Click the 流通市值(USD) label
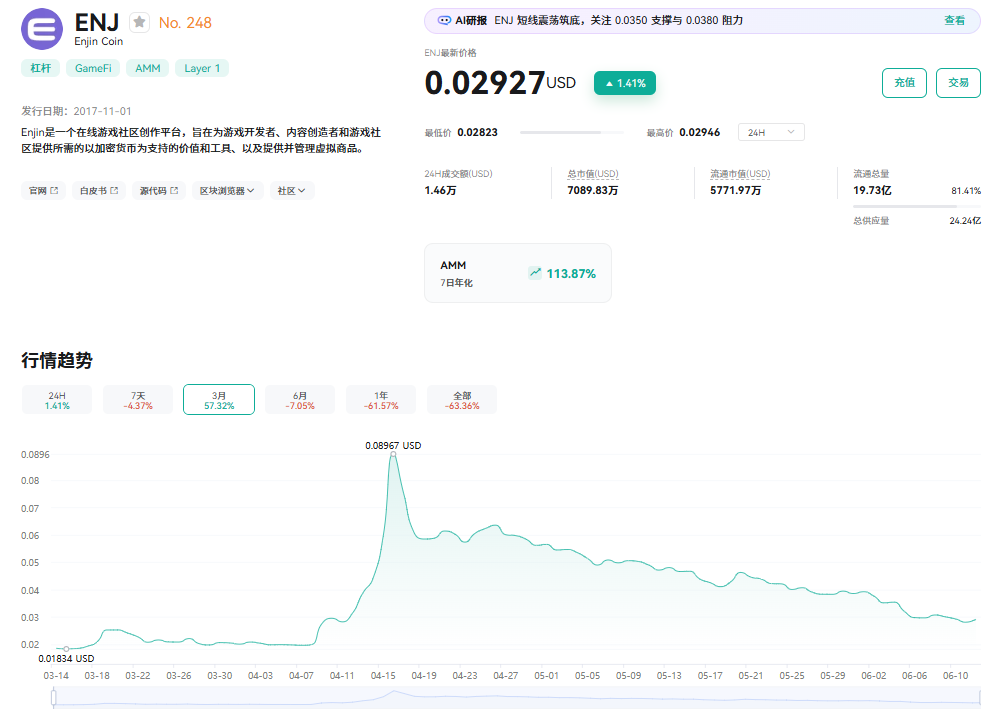 tap(740, 174)
